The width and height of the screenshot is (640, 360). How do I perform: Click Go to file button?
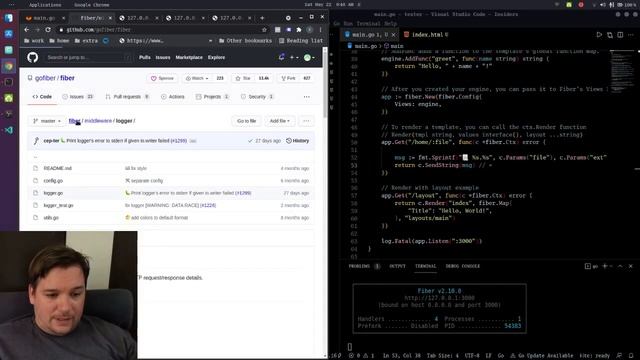[x=247, y=121]
